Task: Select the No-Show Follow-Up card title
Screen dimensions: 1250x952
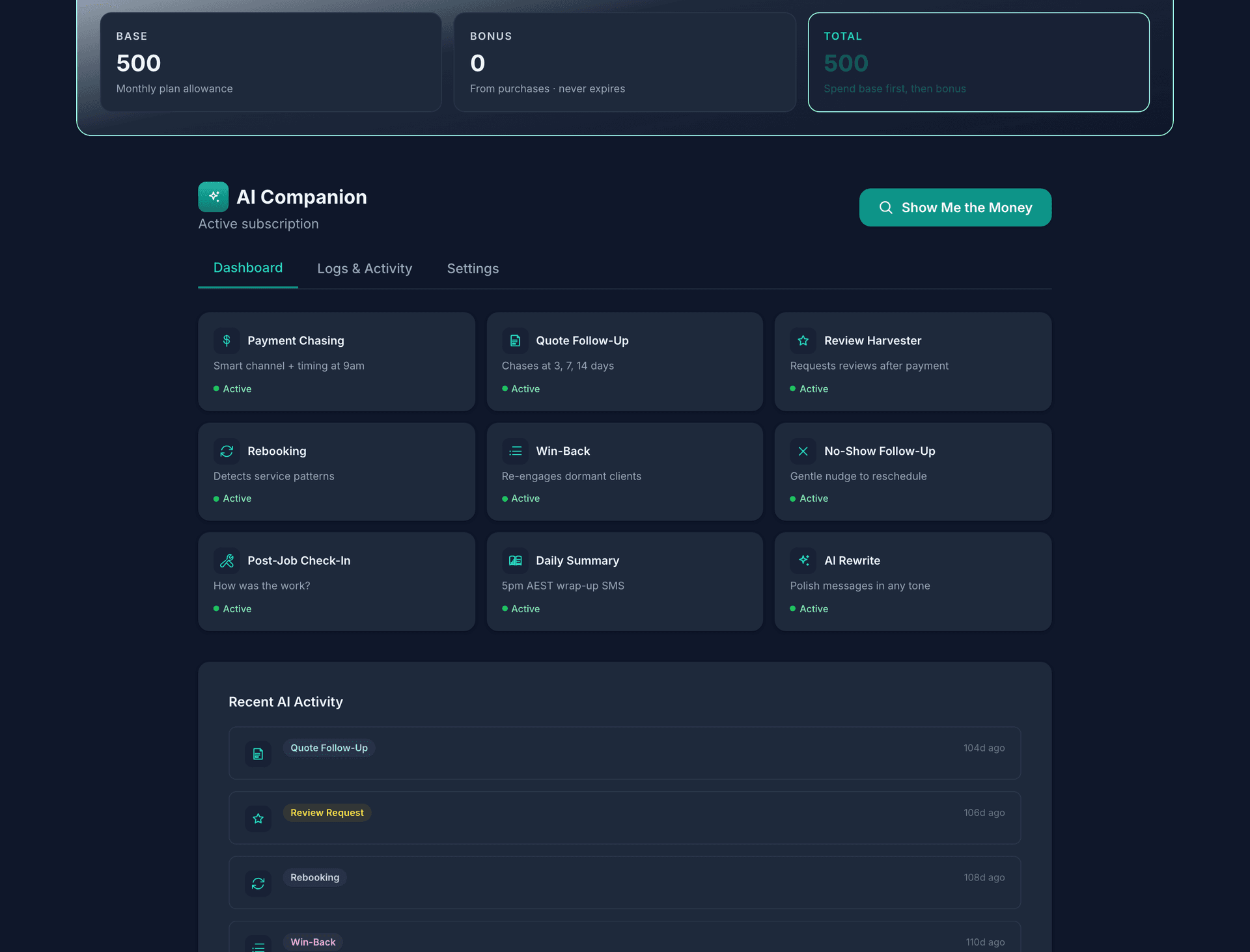Action: coord(880,451)
